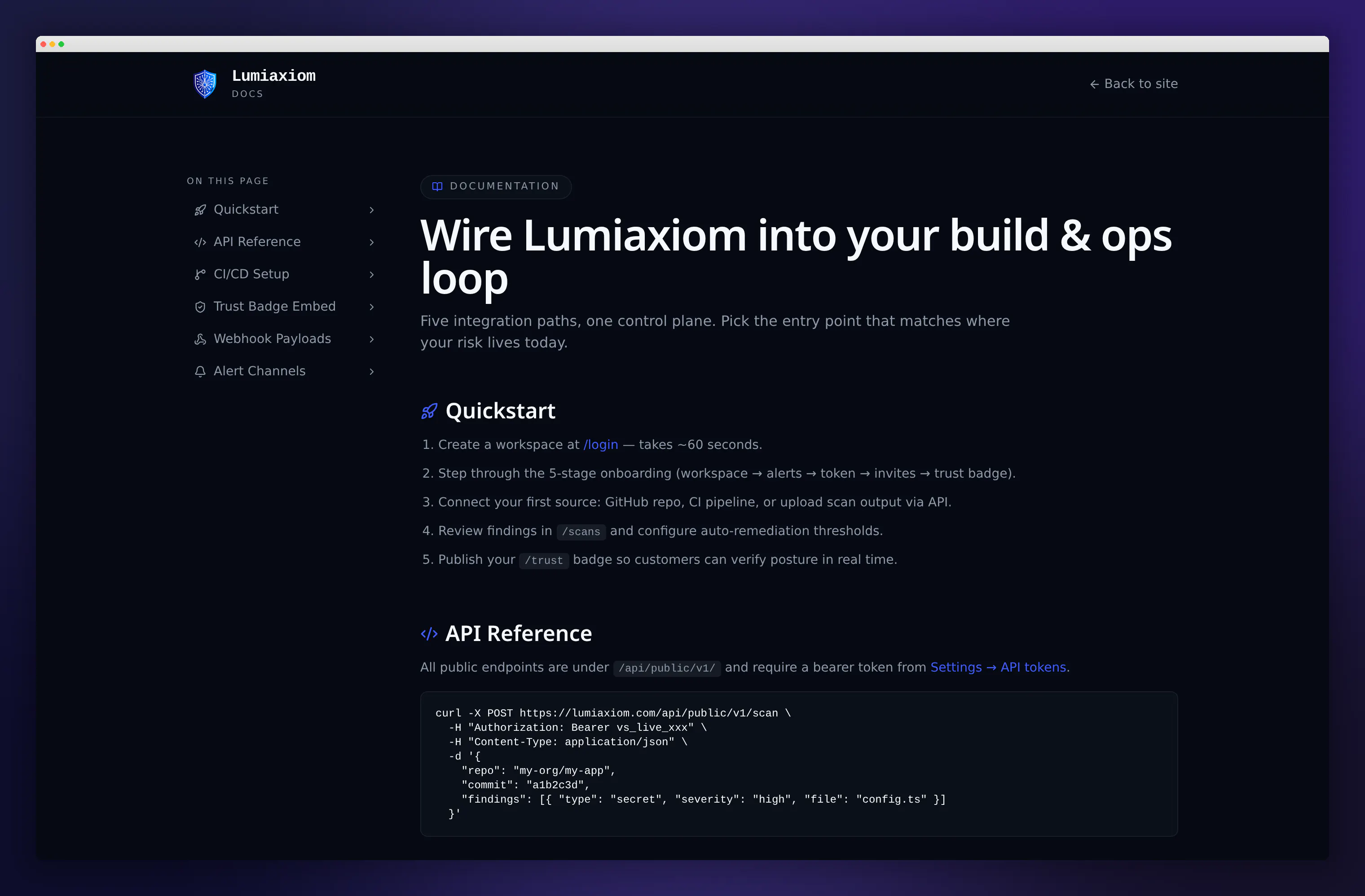Viewport: 1365px width, 896px height.
Task: Click the code icon next to the API Reference heading
Action: click(x=429, y=633)
